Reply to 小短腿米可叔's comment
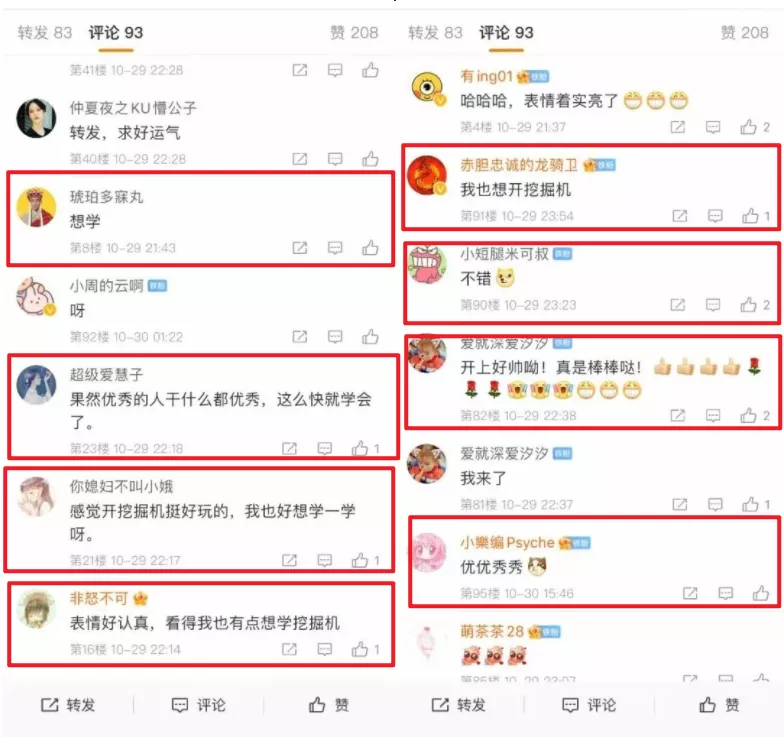The width and height of the screenshot is (784, 737). pos(713,304)
